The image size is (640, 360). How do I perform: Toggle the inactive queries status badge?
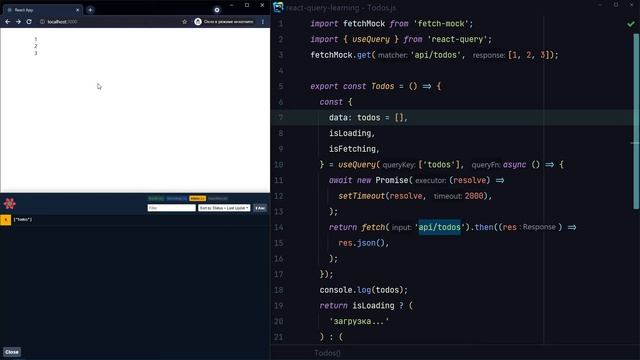[x=218, y=198]
